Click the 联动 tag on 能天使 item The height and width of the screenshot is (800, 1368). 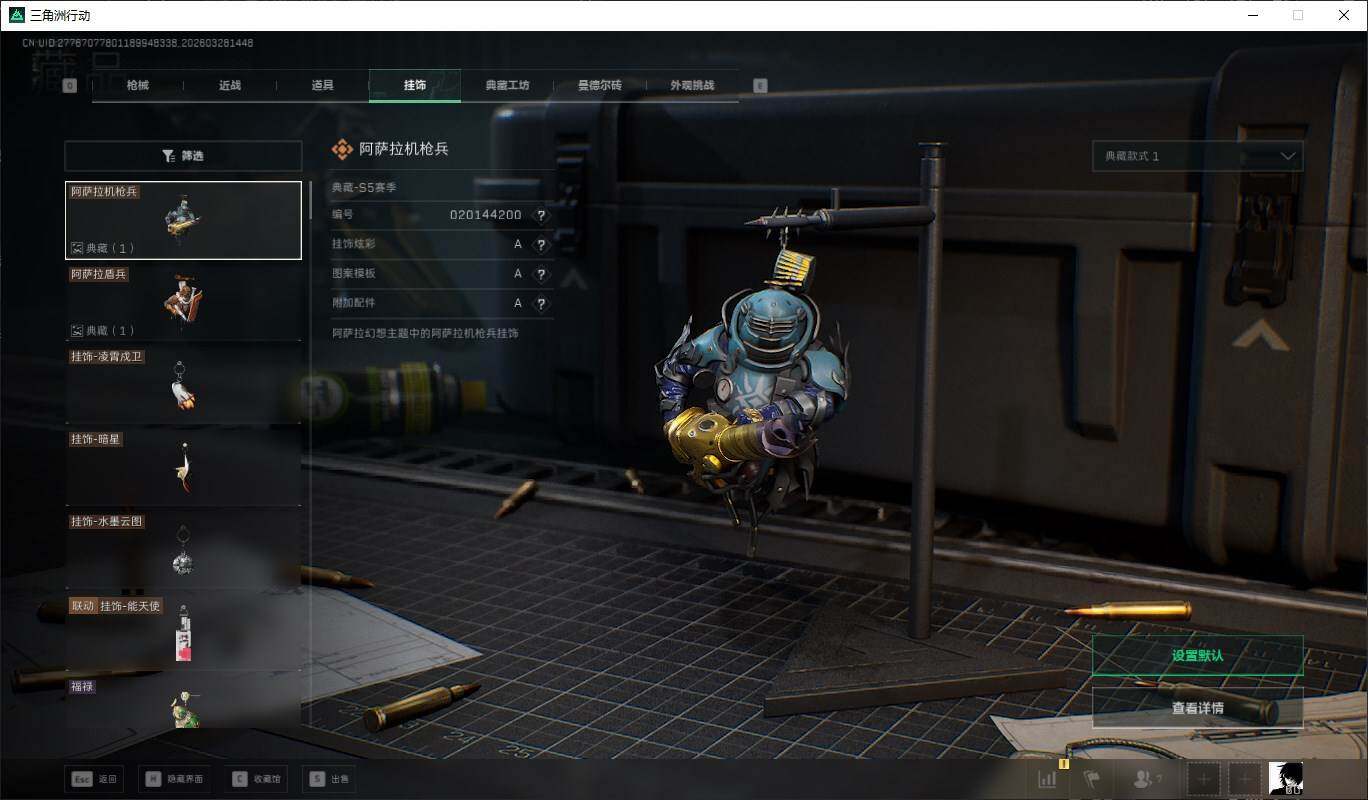[82, 606]
